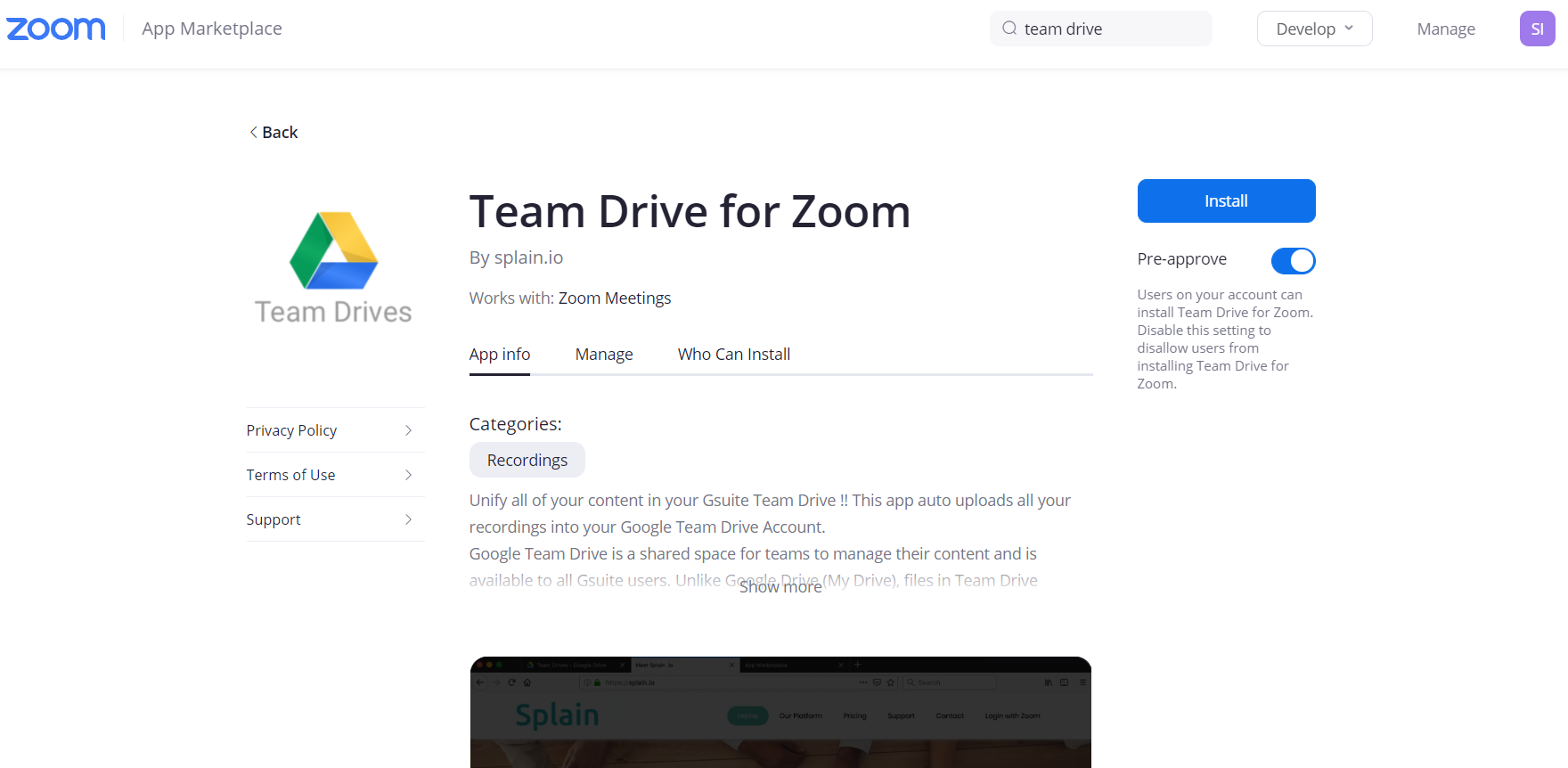1568x768 pixels.
Task: Open the Splain preview screenshot thumbnail
Action: (x=780, y=713)
